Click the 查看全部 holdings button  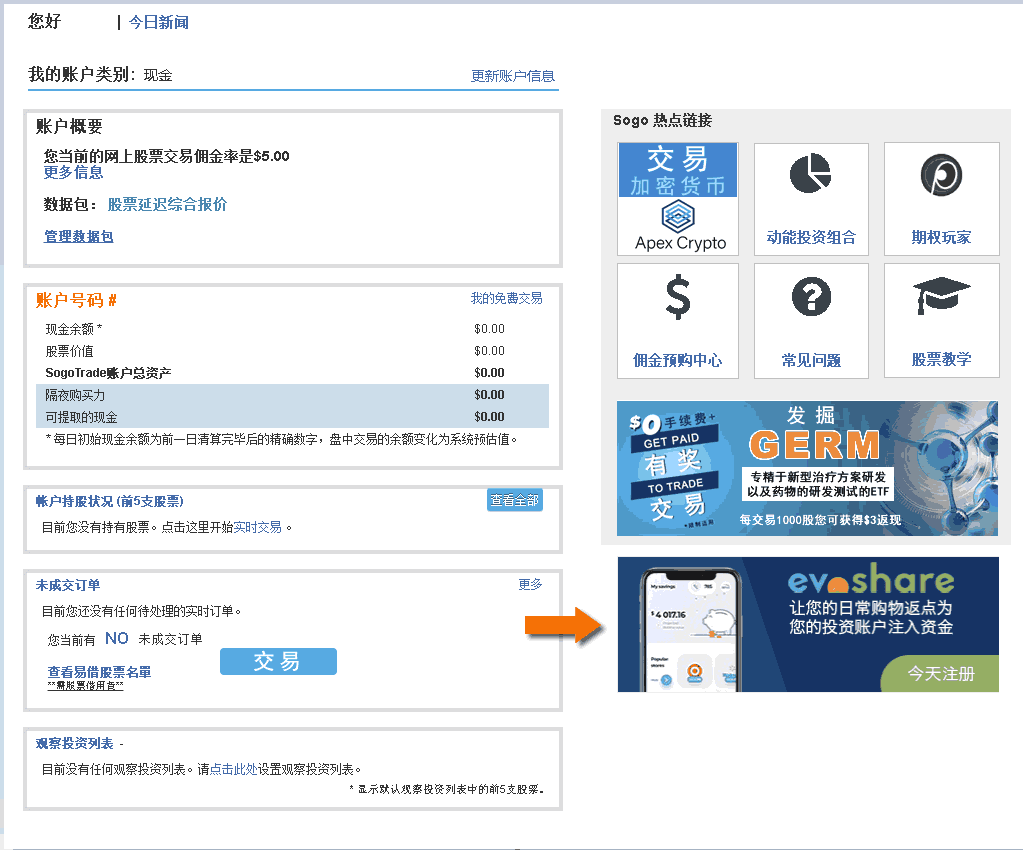pyautogui.click(x=515, y=500)
